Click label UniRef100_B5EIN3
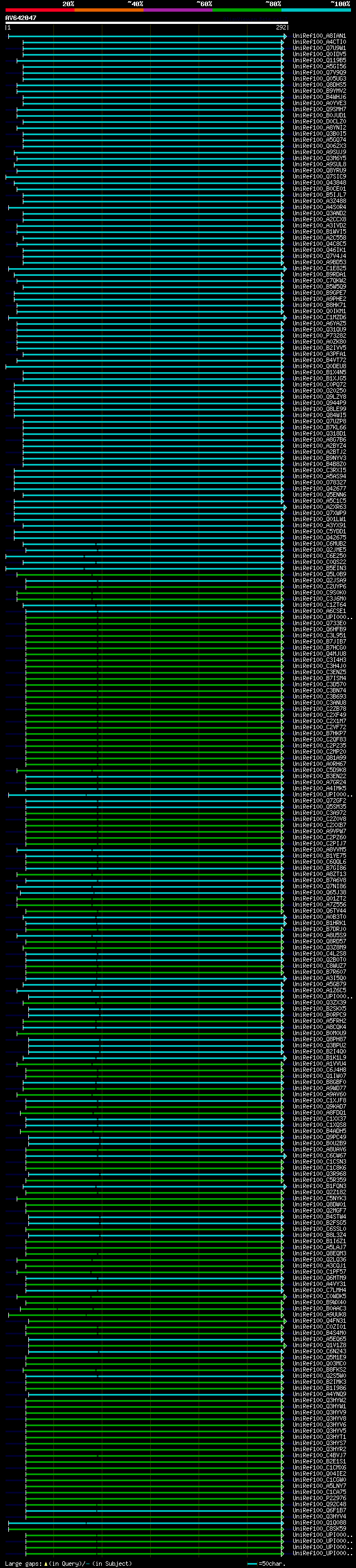This screenshot has height=1568, width=356. click(x=319, y=568)
